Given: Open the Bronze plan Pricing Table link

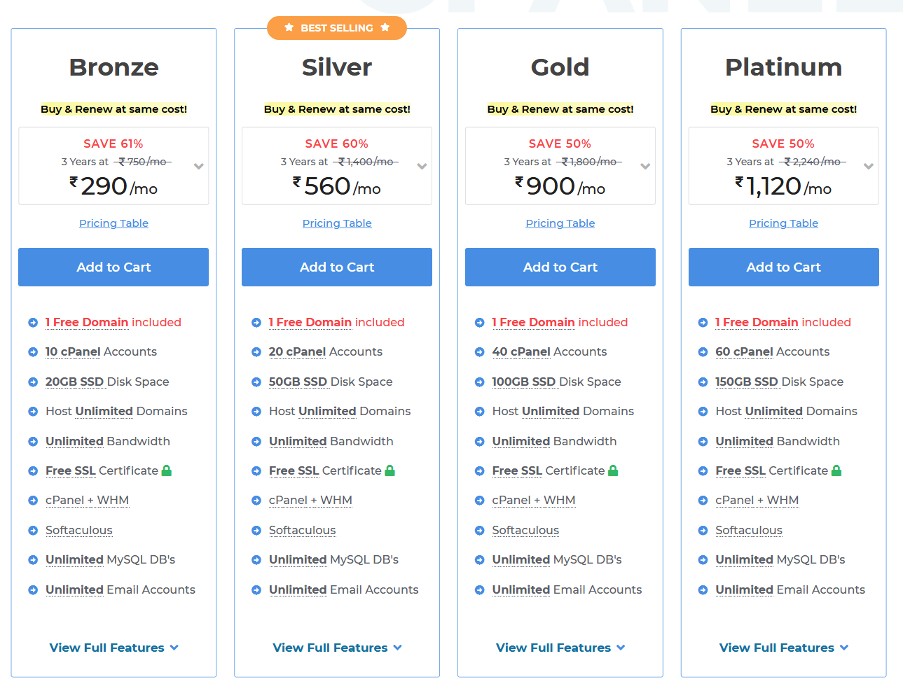Looking at the screenshot, I should coord(114,224).
